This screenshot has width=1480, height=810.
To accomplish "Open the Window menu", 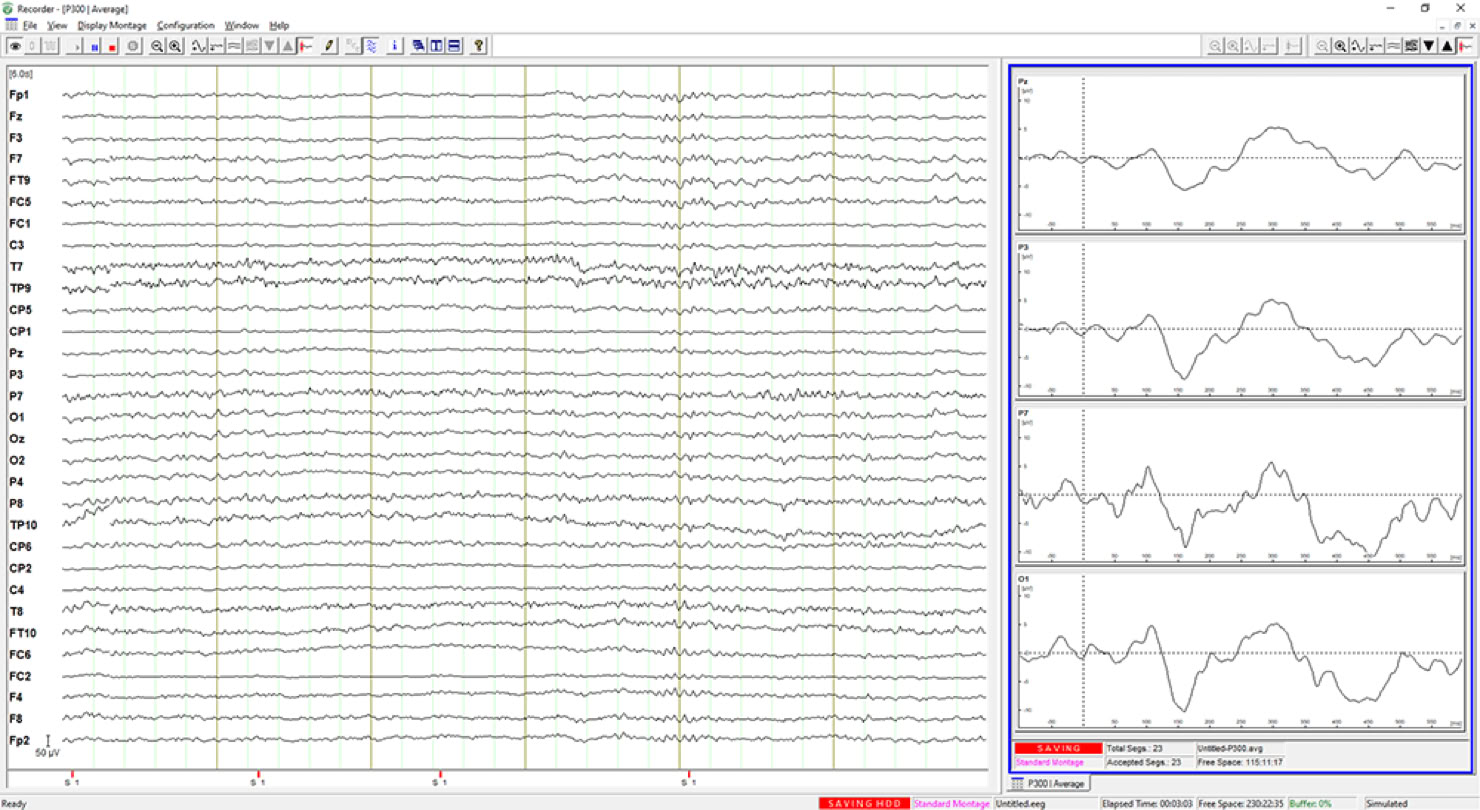I will [241, 25].
